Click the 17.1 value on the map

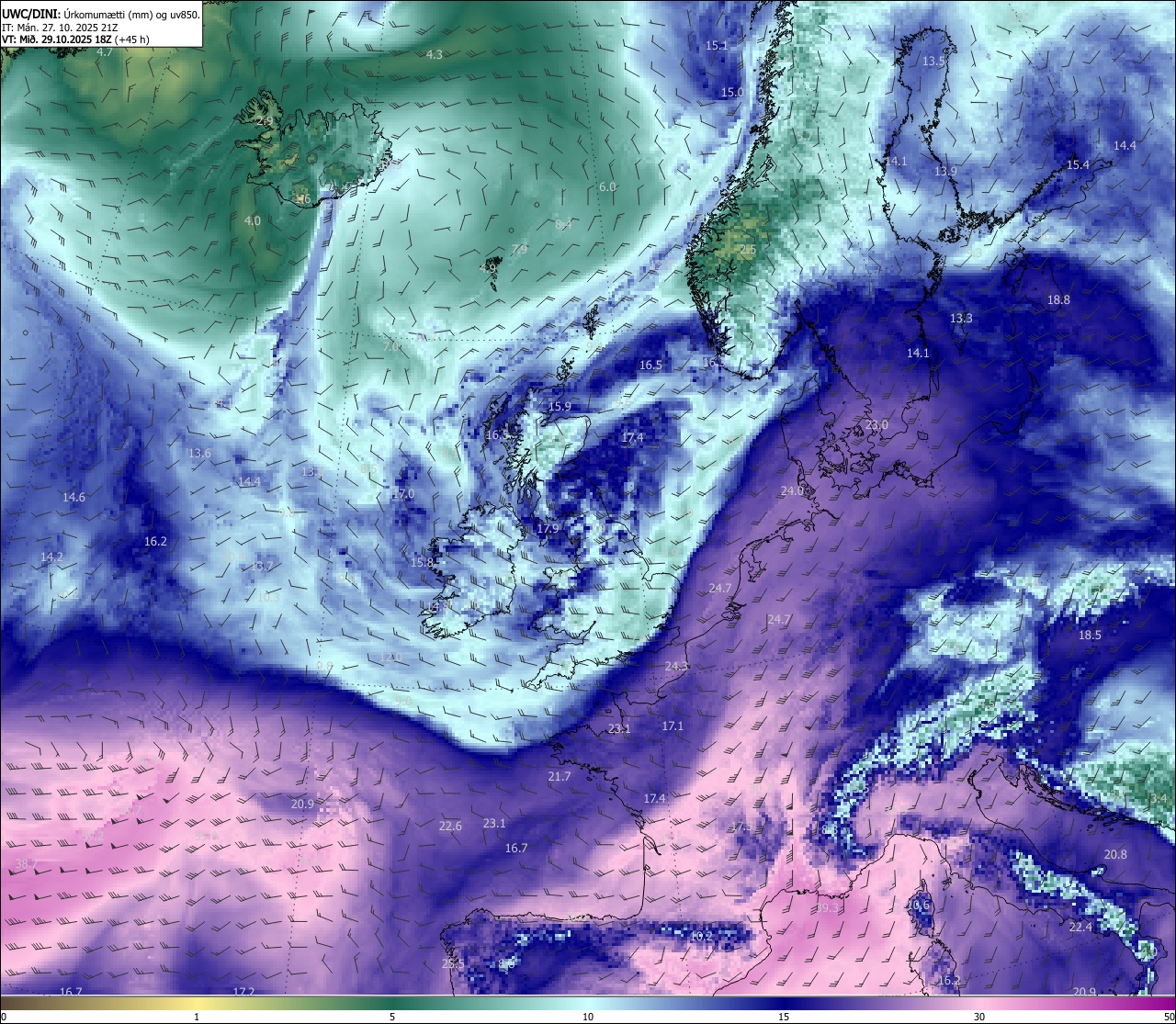point(673,726)
